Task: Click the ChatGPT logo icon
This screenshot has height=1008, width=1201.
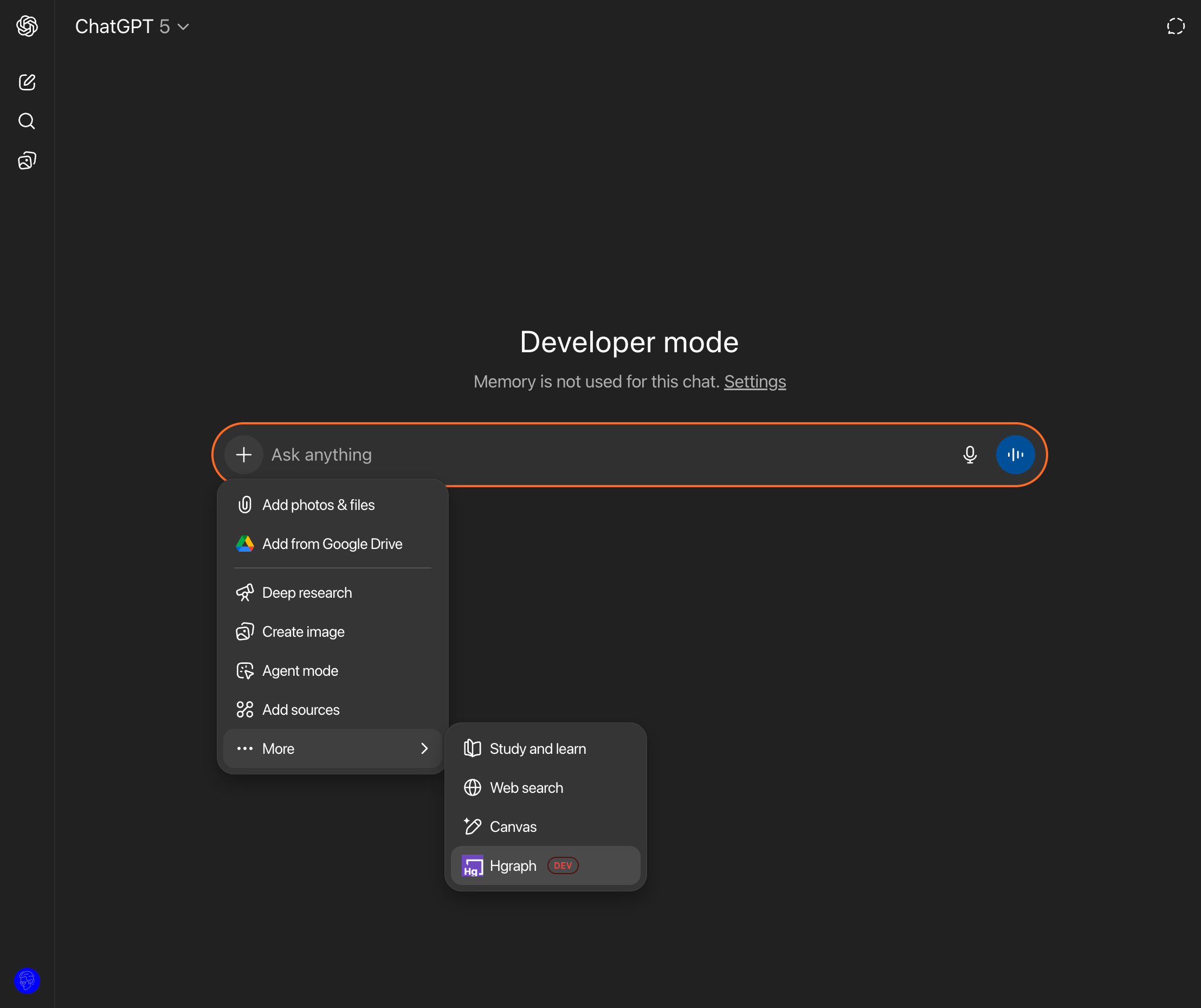Action: 27,27
